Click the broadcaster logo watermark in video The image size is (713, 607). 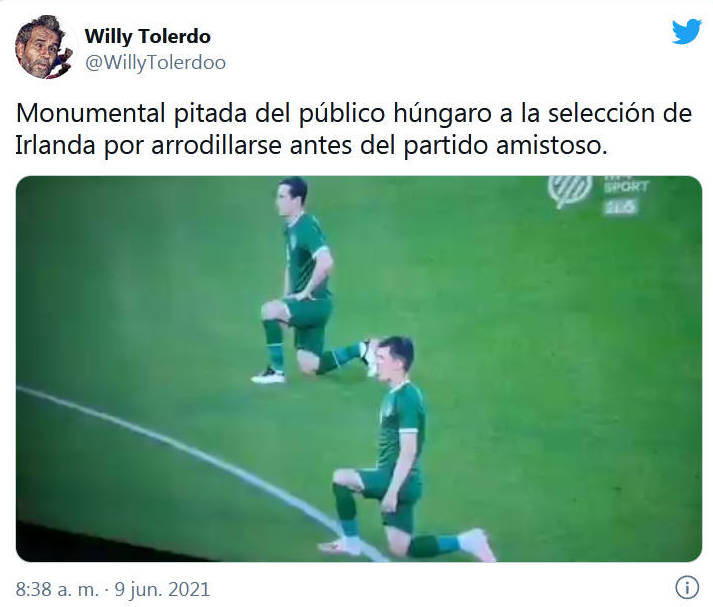click(570, 191)
